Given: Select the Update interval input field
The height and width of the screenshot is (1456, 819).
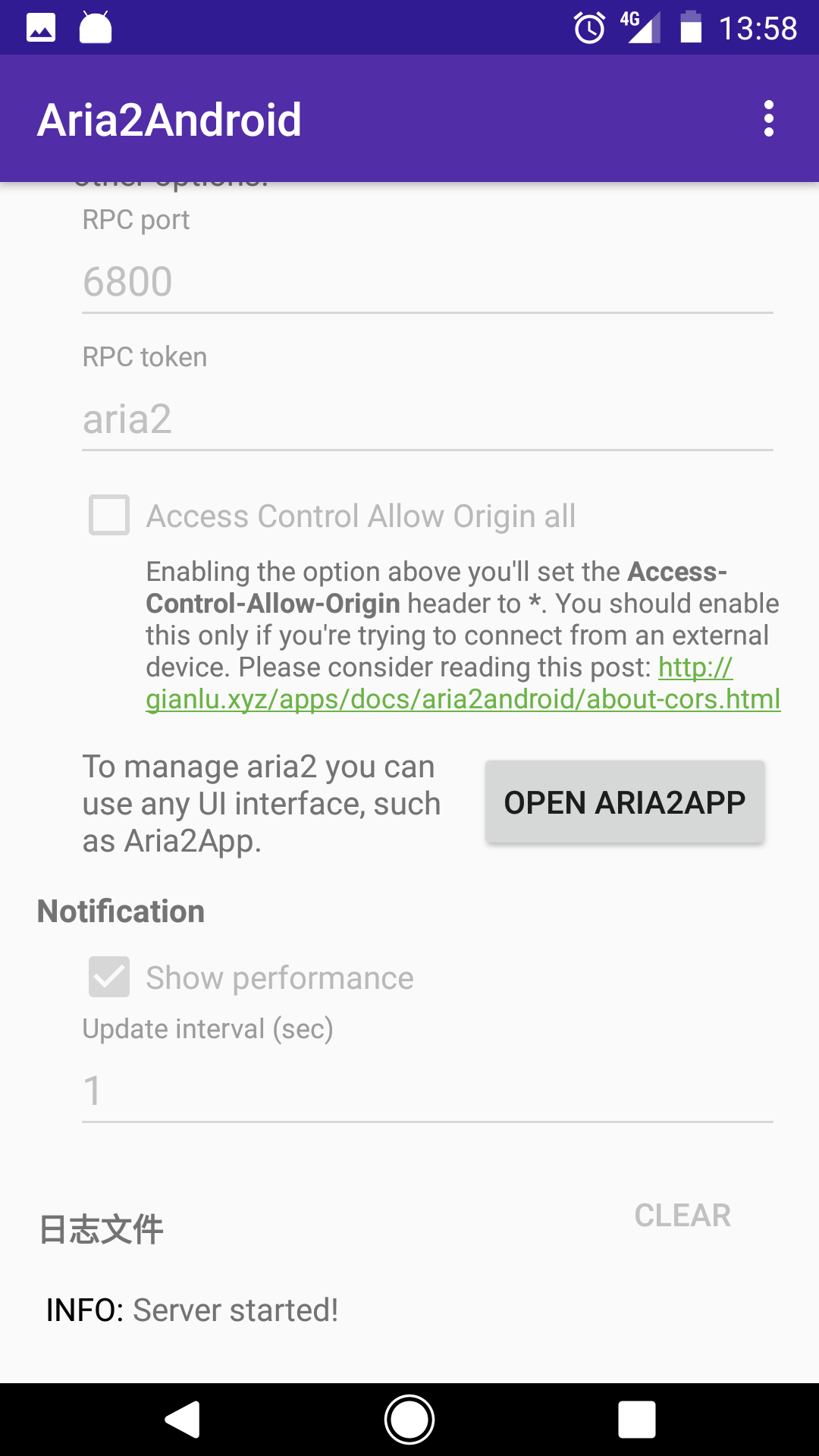Looking at the screenshot, I should (x=427, y=1090).
